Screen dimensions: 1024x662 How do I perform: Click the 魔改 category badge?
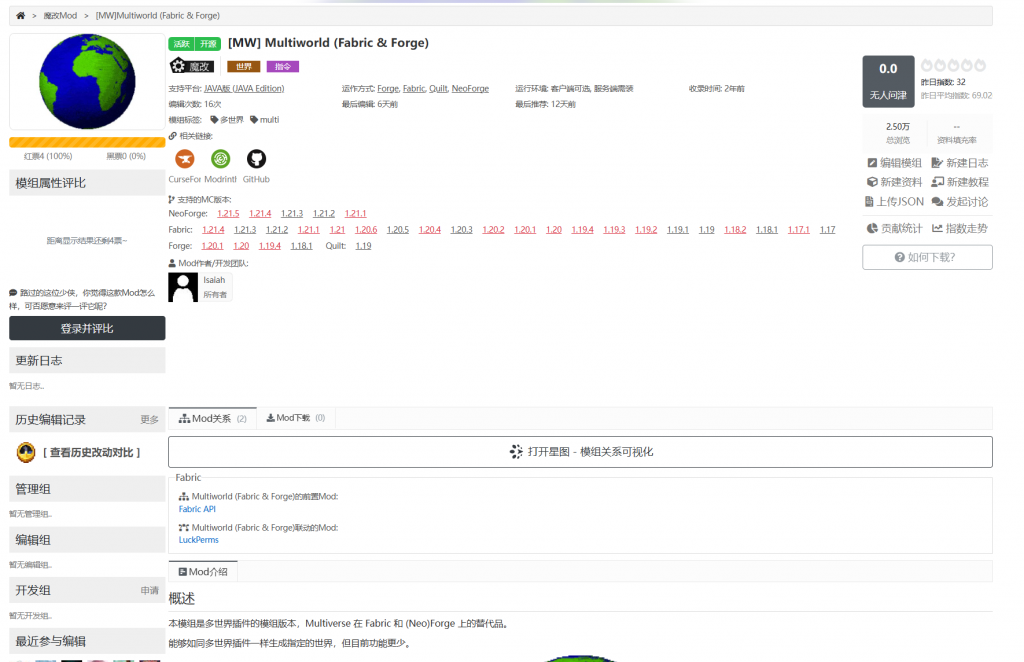[192, 66]
